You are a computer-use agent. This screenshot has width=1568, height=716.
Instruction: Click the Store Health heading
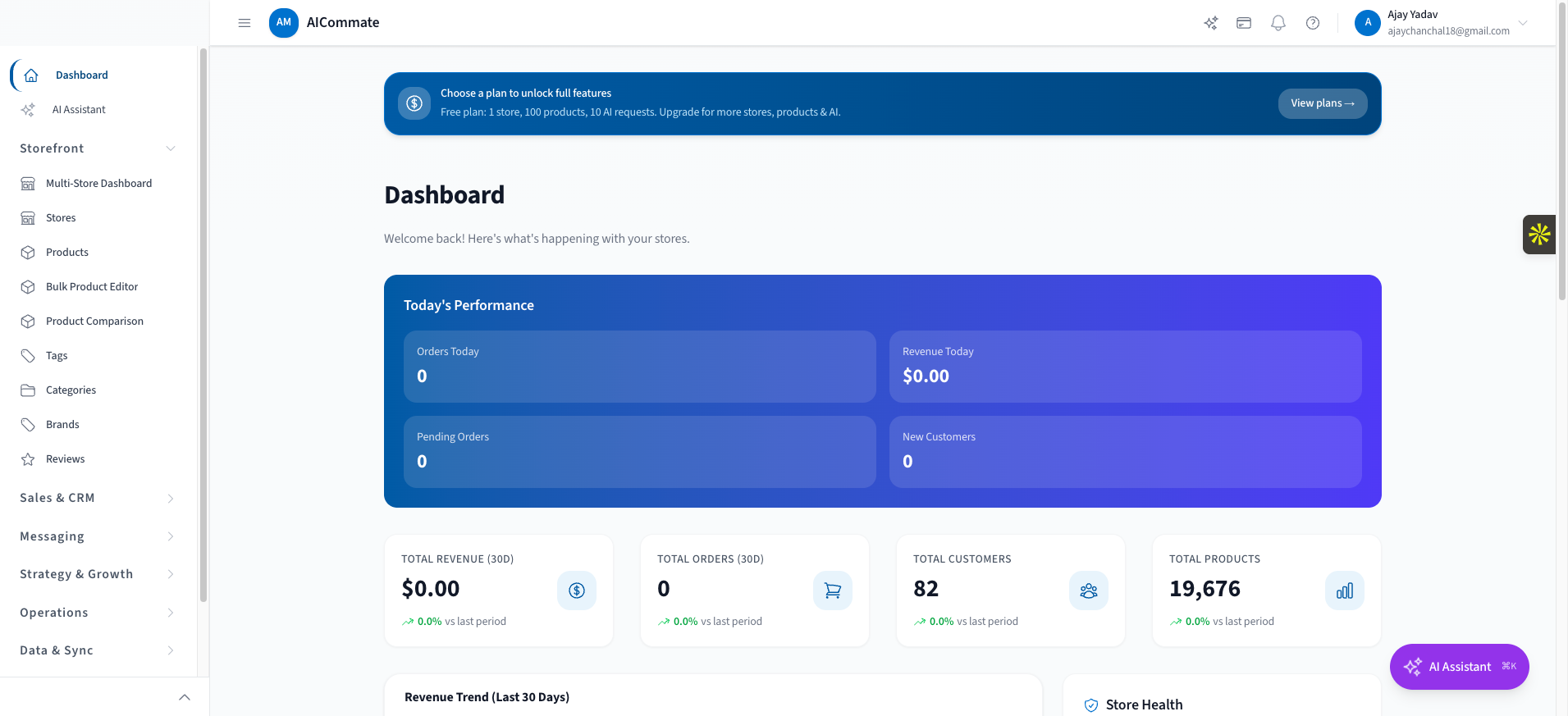[x=1144, y=705]
